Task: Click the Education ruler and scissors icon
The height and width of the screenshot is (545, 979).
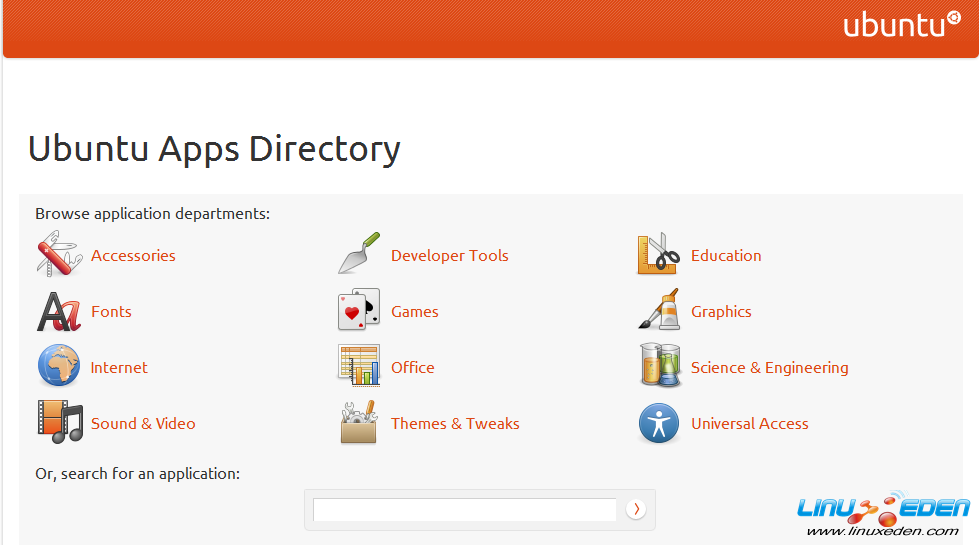Action: tap(659, 253)
